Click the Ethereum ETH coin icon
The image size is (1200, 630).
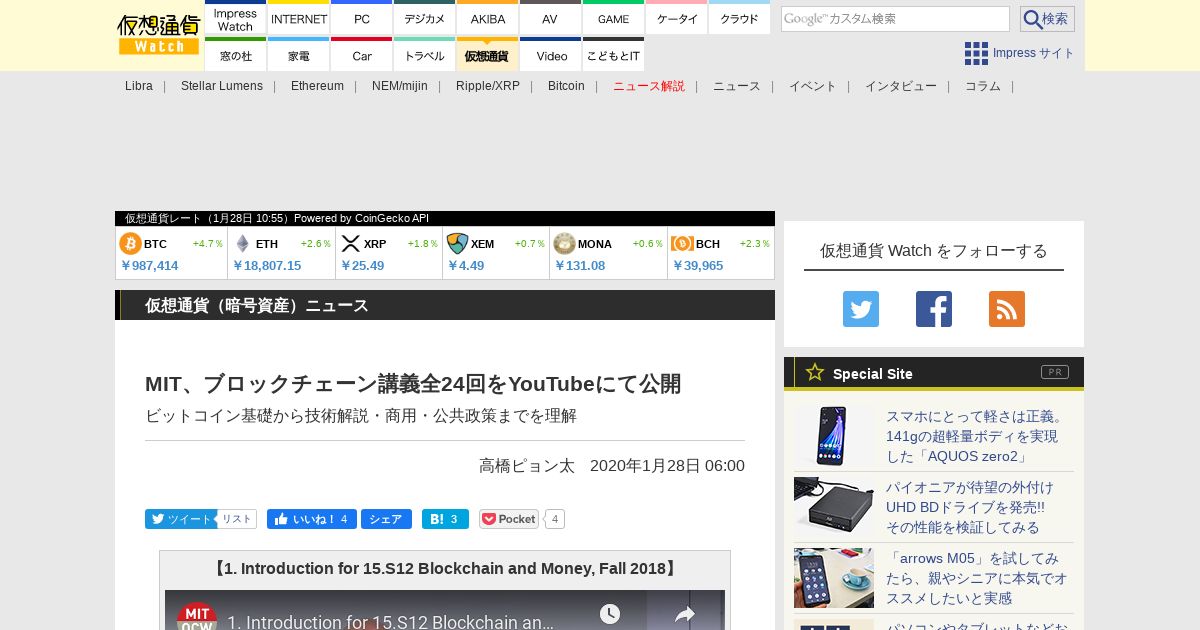click(242, 244)
